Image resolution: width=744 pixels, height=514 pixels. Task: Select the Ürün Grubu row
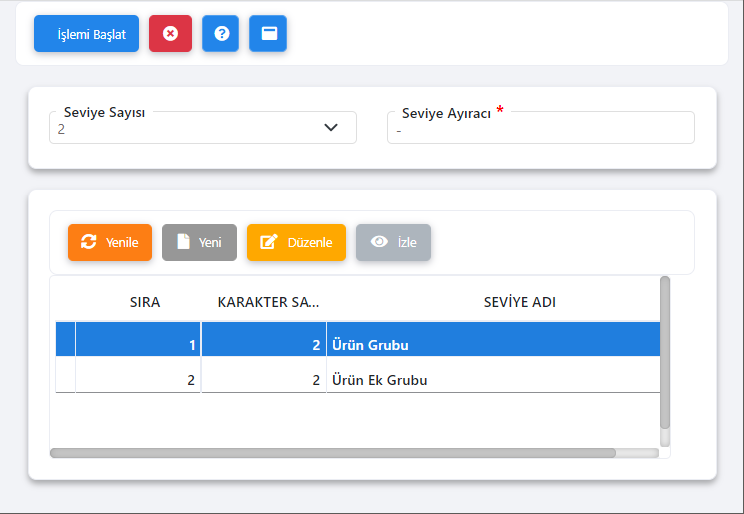coord(358,339)
